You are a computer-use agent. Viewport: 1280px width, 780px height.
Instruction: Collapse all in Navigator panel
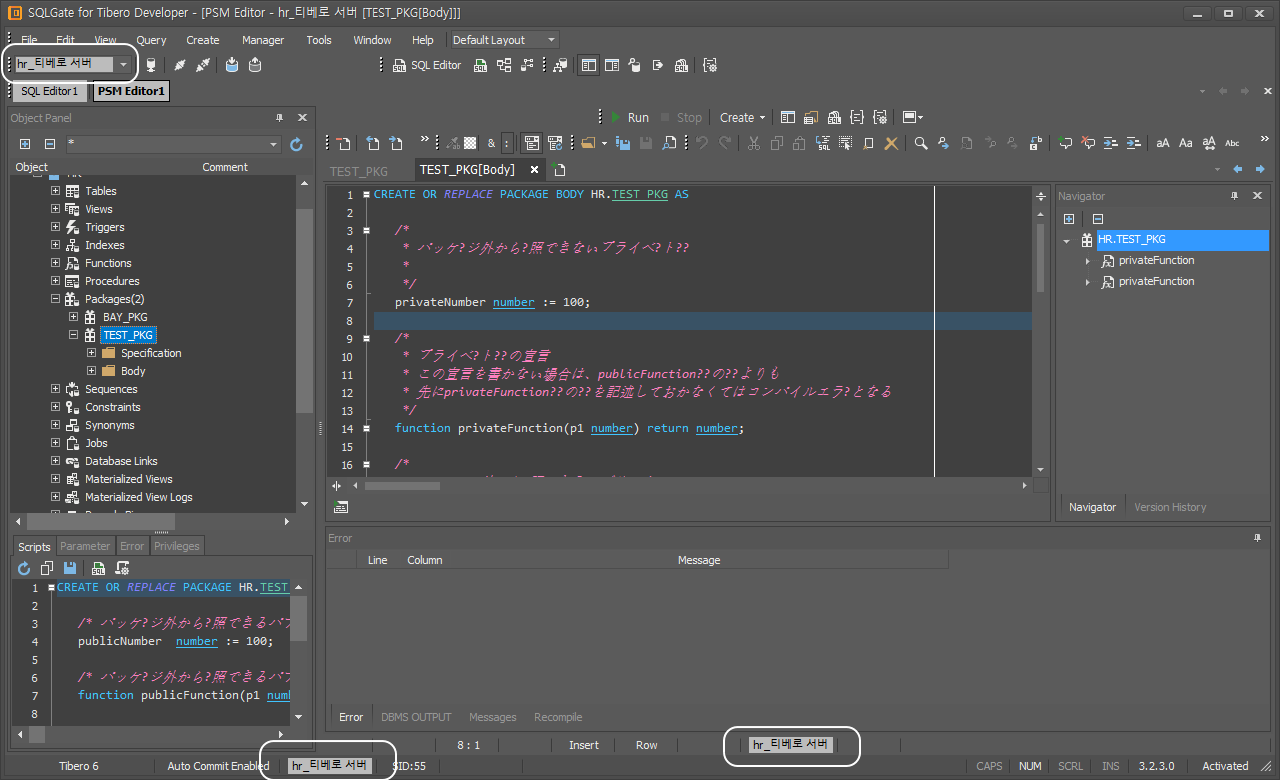[1097, 219]
